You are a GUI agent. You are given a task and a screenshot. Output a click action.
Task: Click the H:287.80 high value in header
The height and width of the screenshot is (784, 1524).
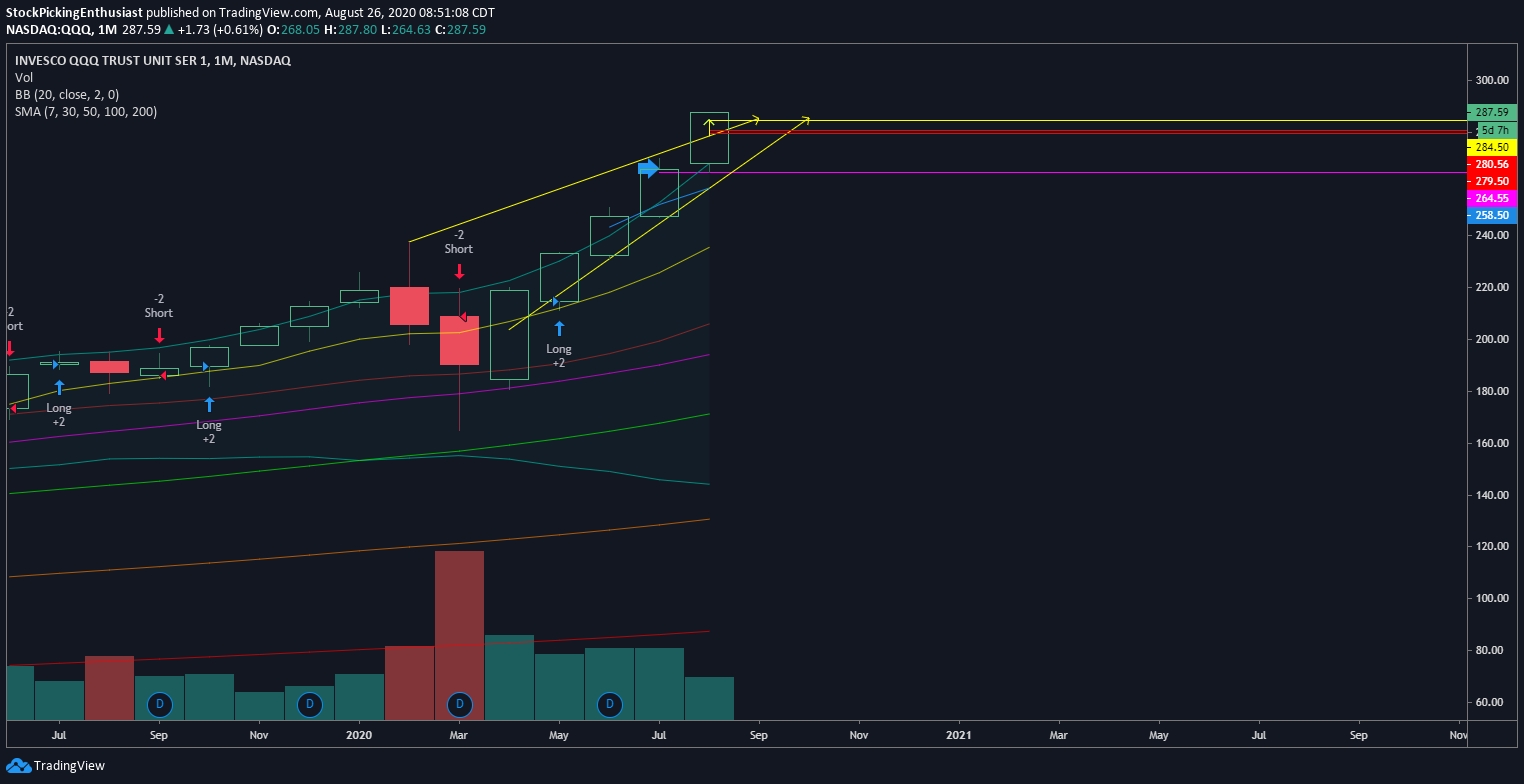351,30
